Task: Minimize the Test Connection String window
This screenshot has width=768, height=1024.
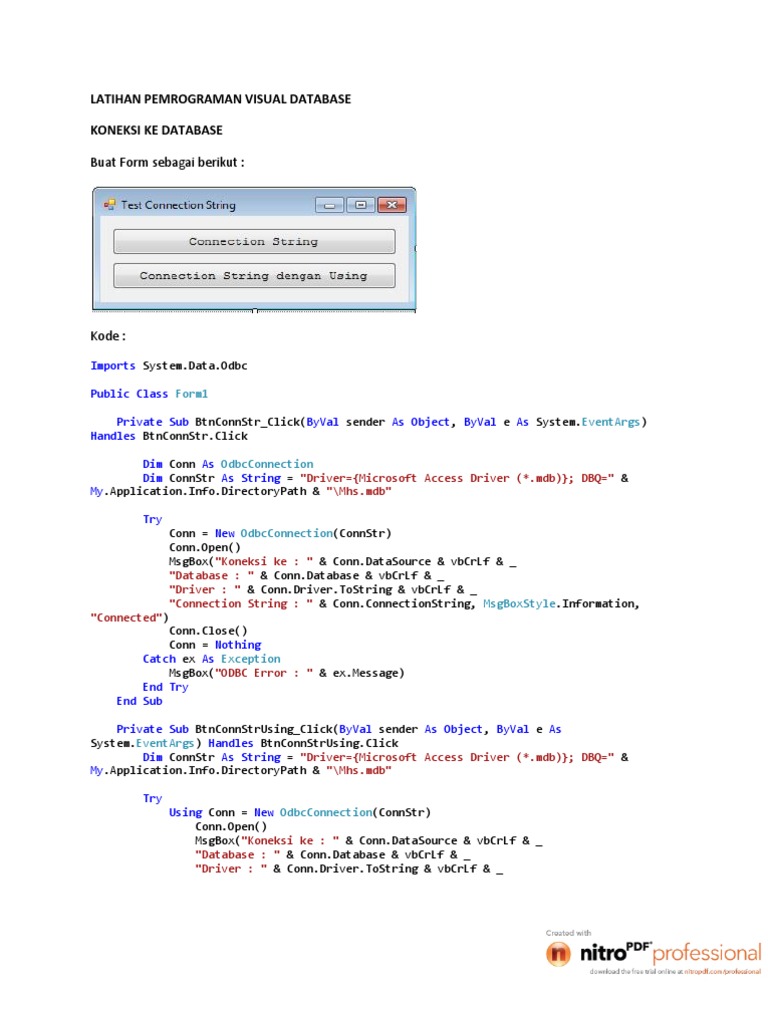Action: 330,205
